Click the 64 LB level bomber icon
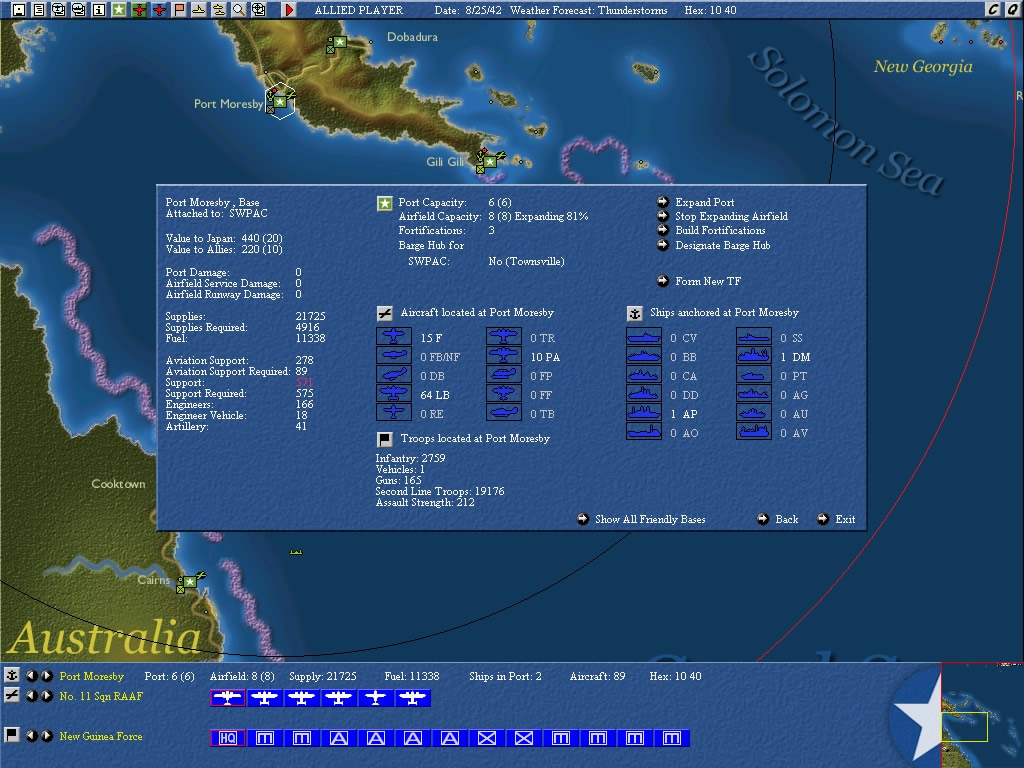1024x768 pixels. point(394,394)
